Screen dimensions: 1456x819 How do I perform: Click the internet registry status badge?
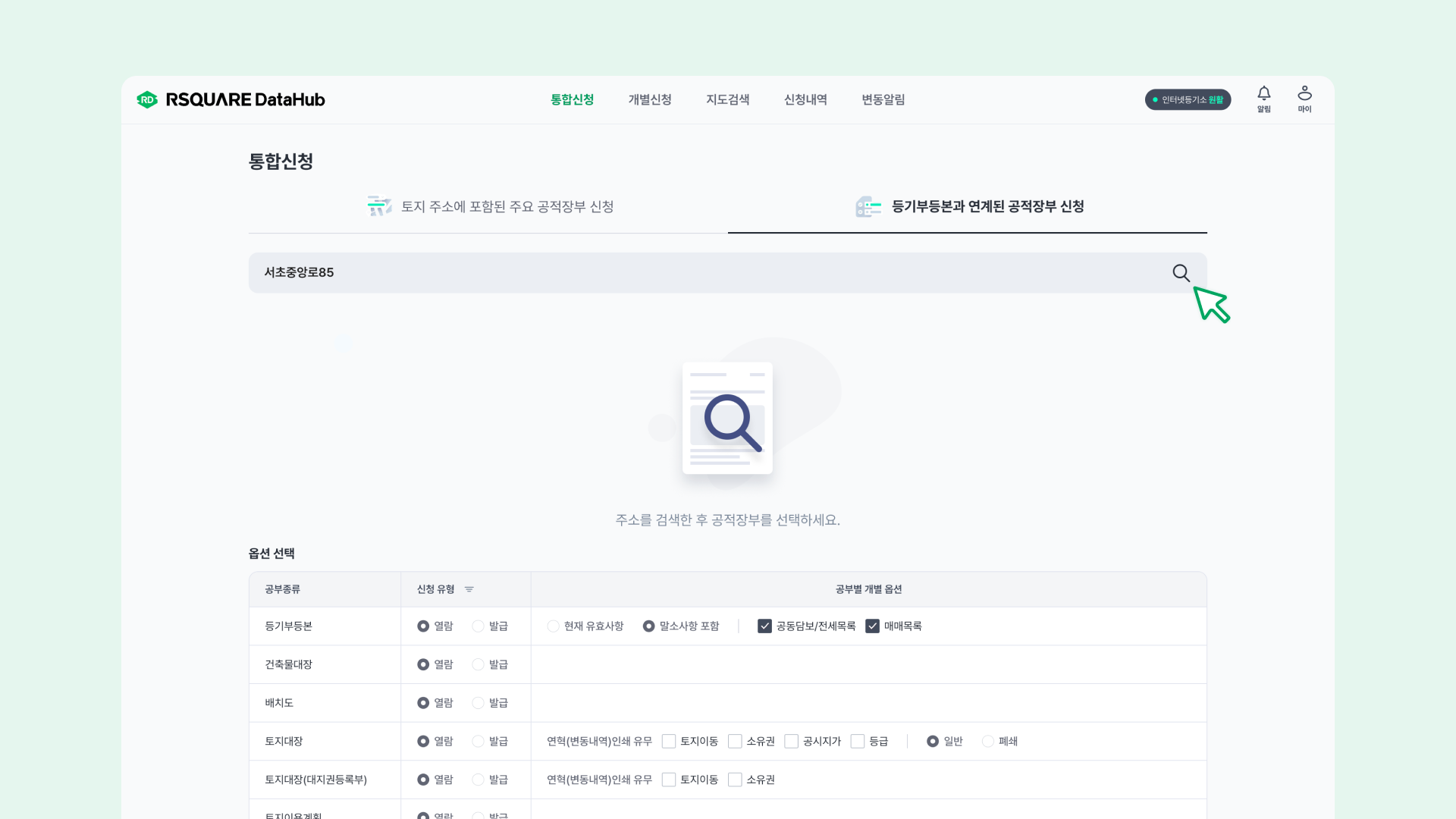tap(1188, 99)
